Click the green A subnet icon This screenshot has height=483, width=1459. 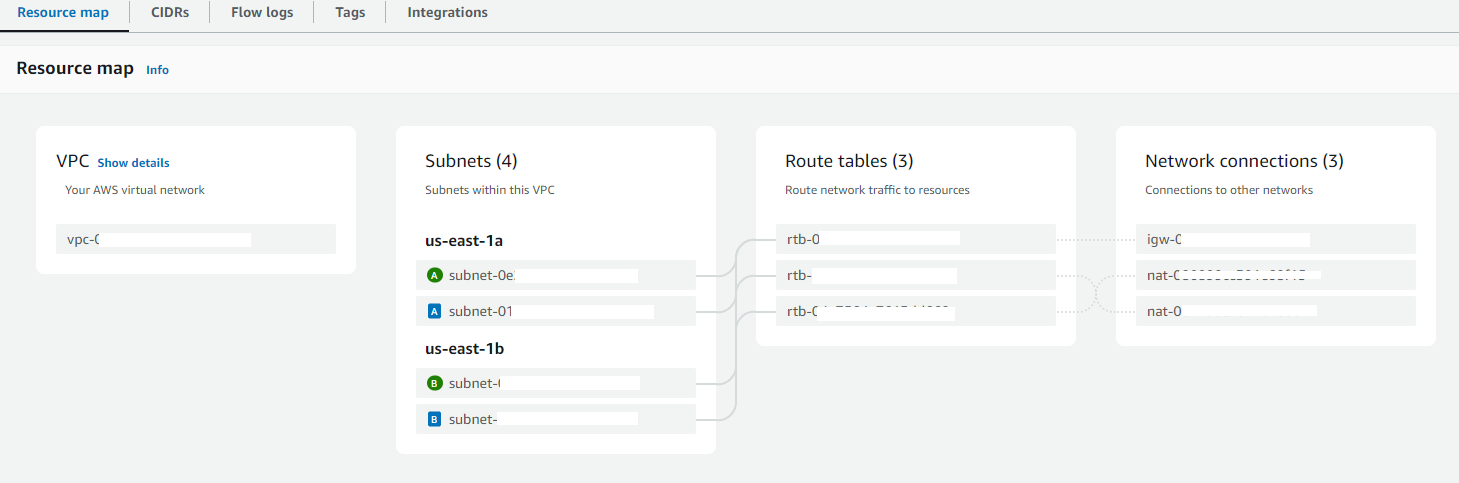(434, 275)
